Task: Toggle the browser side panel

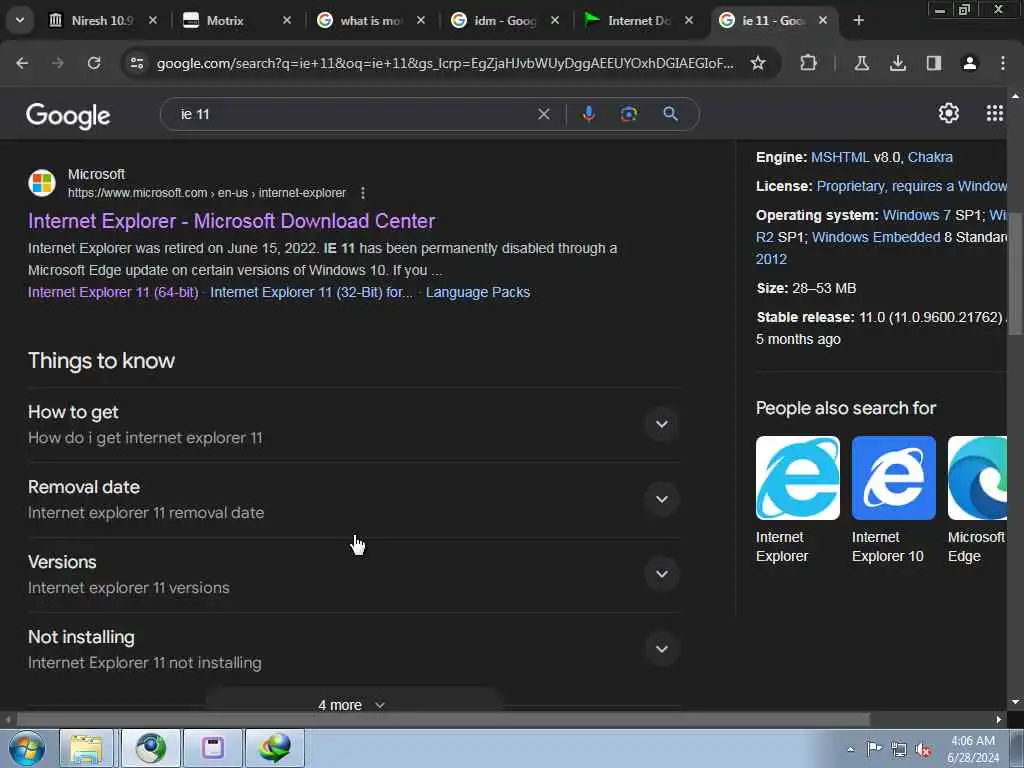Action: (x=934, y=63)
